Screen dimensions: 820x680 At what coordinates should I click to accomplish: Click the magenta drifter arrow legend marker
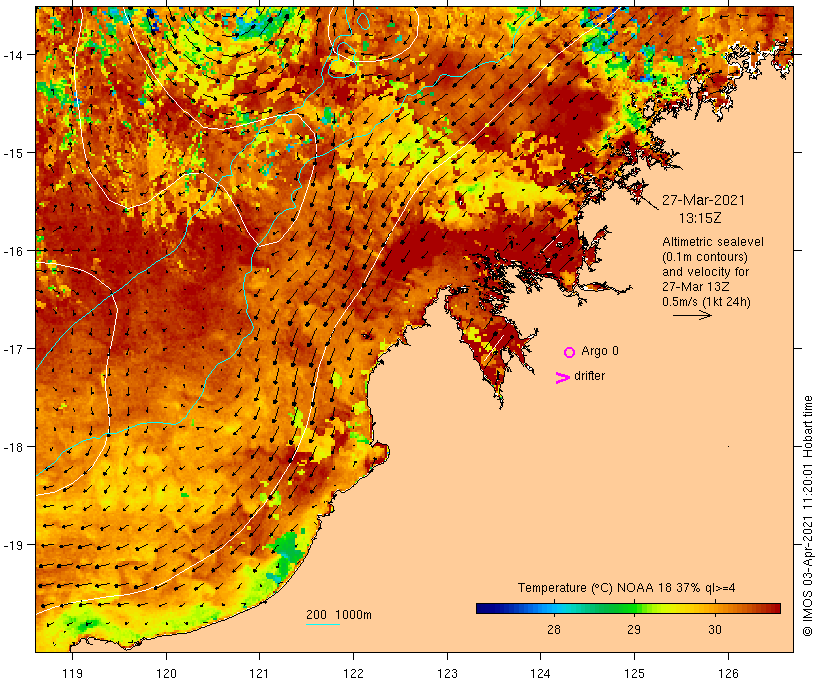(562, 378)
